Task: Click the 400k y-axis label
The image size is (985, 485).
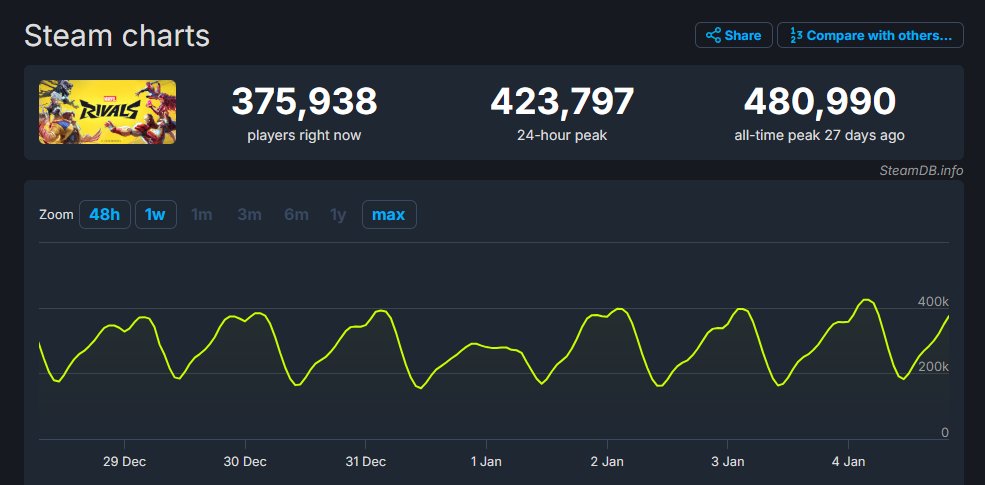Action: 933,302
